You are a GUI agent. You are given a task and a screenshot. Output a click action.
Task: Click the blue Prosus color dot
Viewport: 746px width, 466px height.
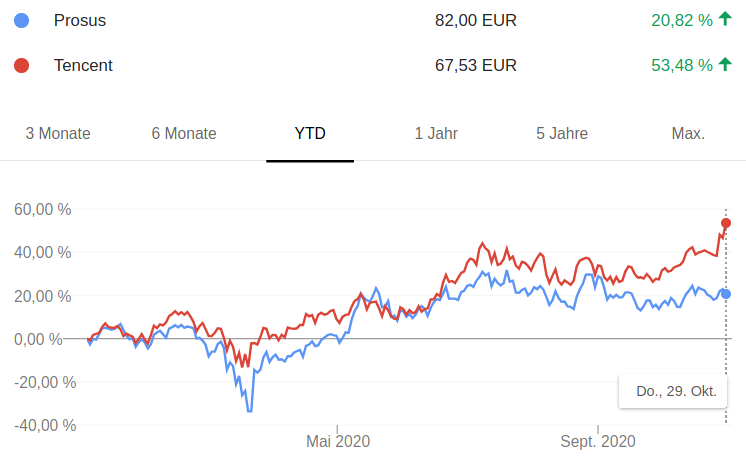click(x=22, y=20)
